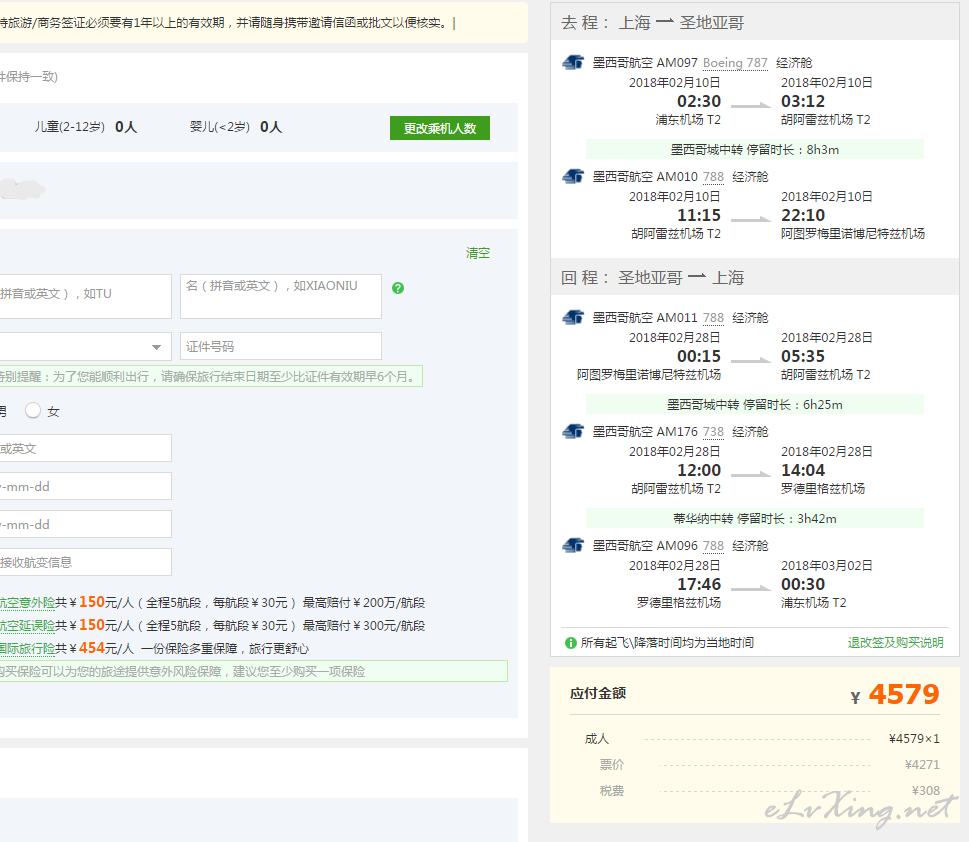Open the green question mark name help
Viewport: 969px width, 842px height.
click(x=398, y=287)
